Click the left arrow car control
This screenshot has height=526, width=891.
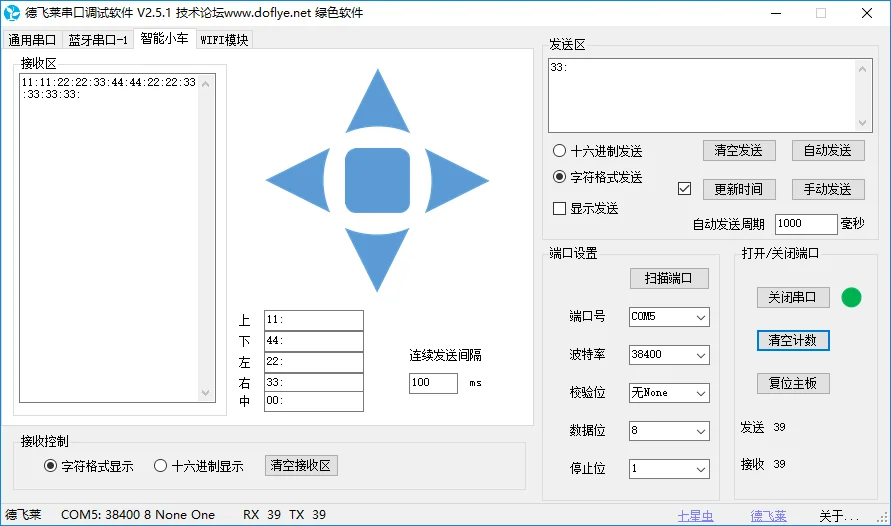click(x=301, y=180)
